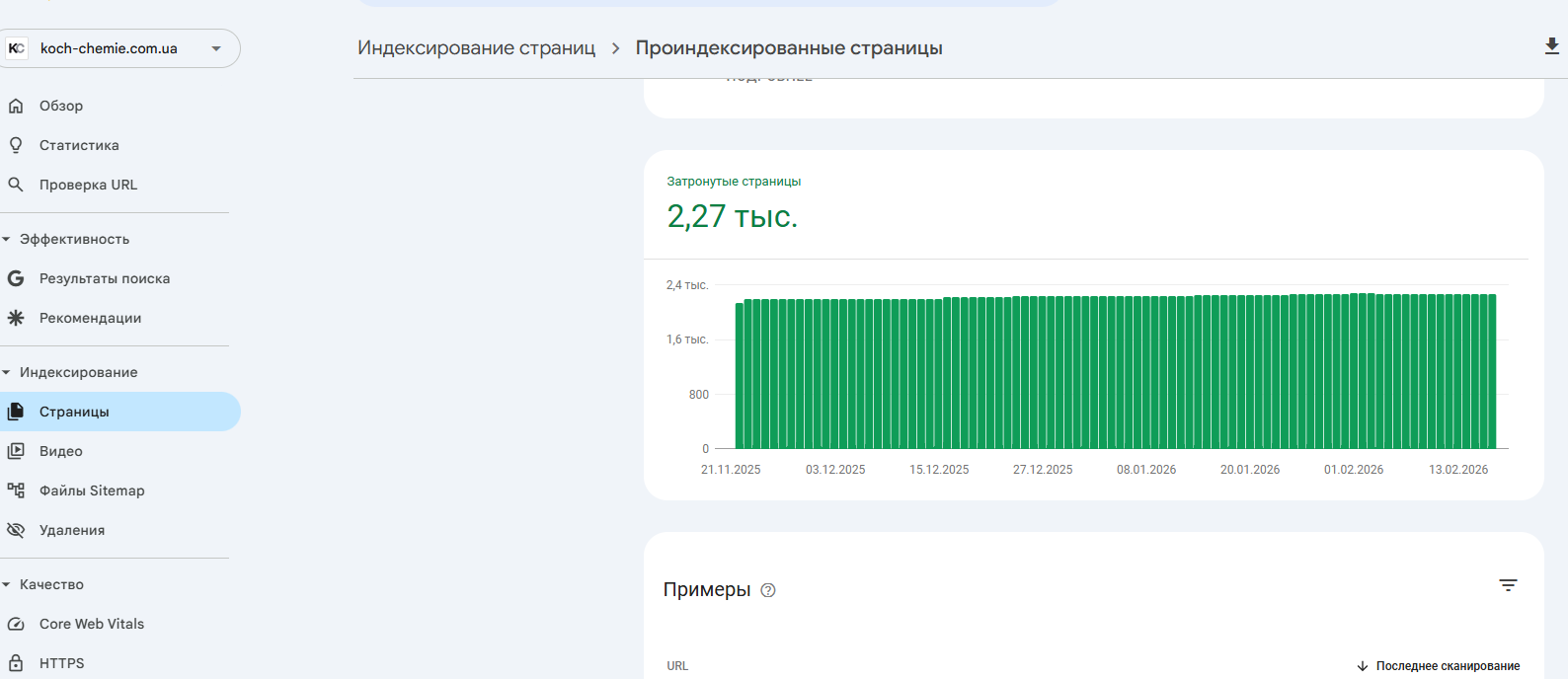
Task: Click the 01.02.2026 axis date label
Action: [1354, 470]
